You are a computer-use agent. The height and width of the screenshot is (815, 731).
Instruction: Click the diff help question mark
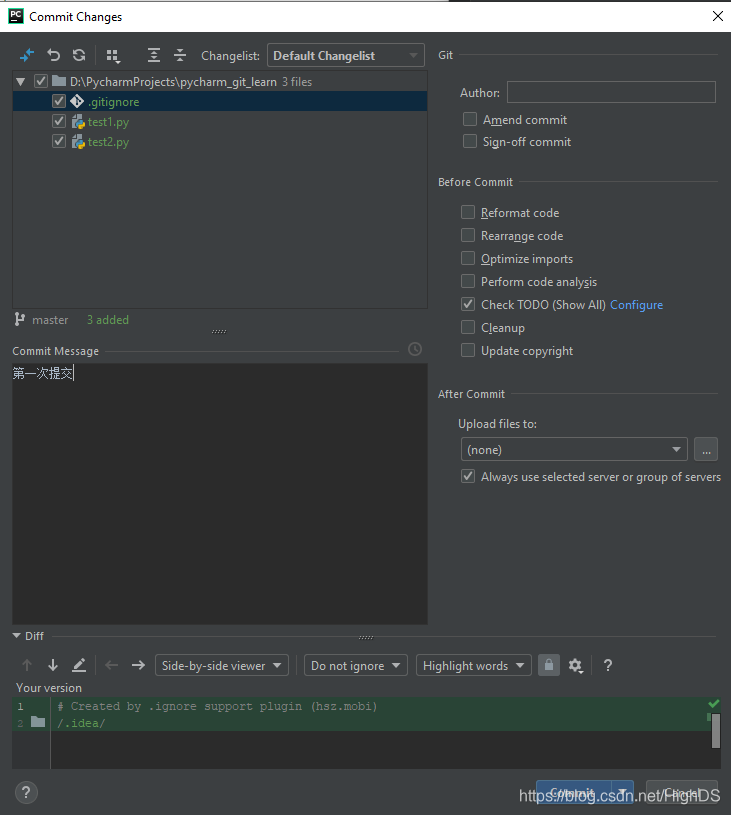608,665
